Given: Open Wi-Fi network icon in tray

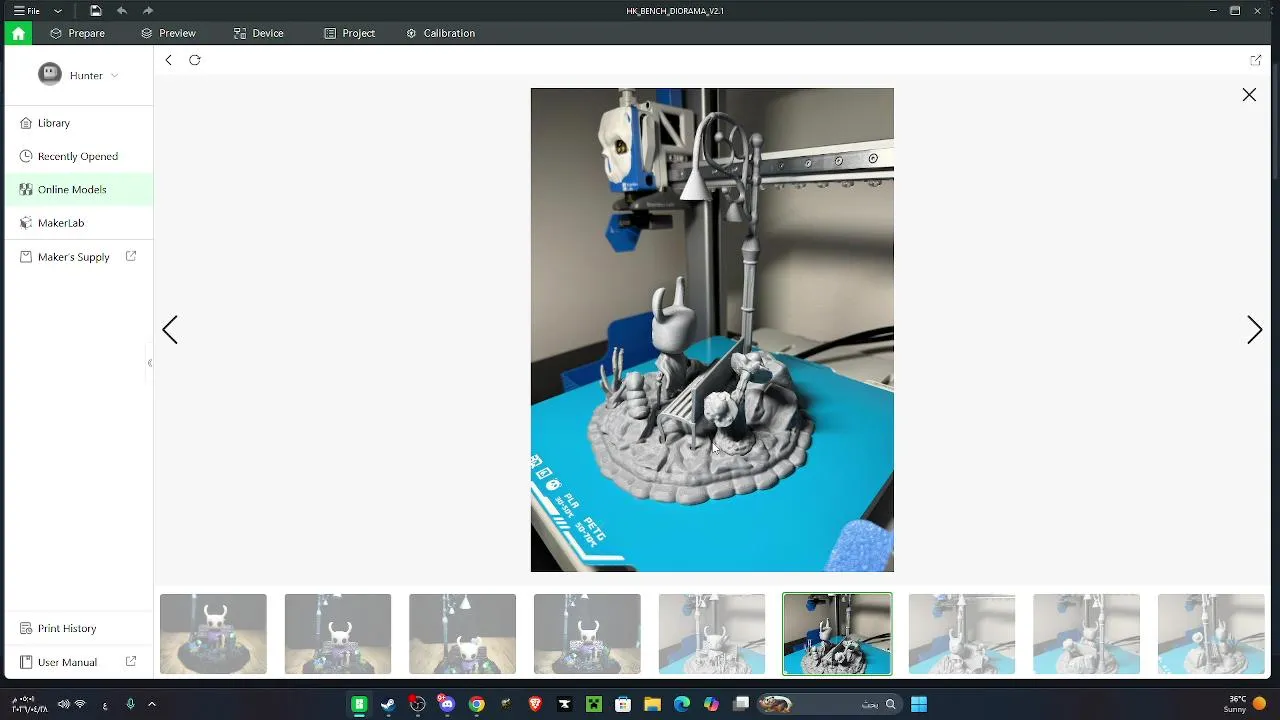Looking at the screenshot, I should pos(81,704).
